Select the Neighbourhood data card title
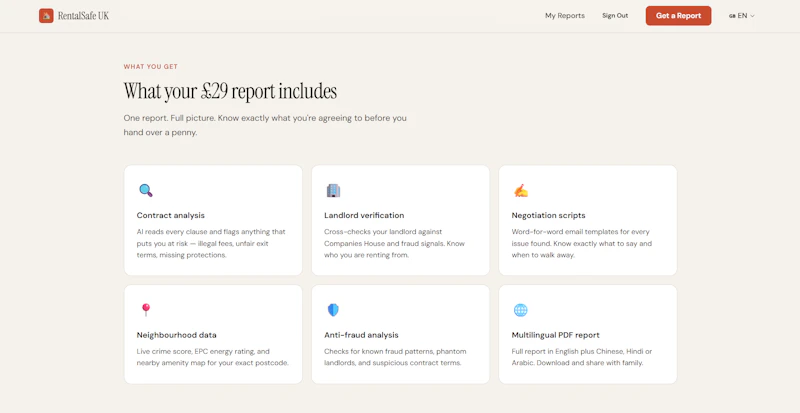The image size is (800, 413). point(177,335)
